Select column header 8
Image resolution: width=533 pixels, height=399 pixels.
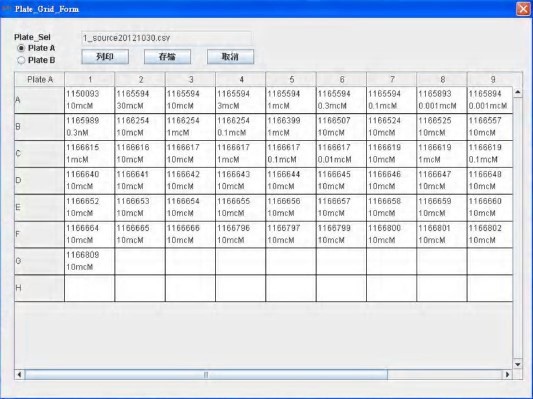442,80
